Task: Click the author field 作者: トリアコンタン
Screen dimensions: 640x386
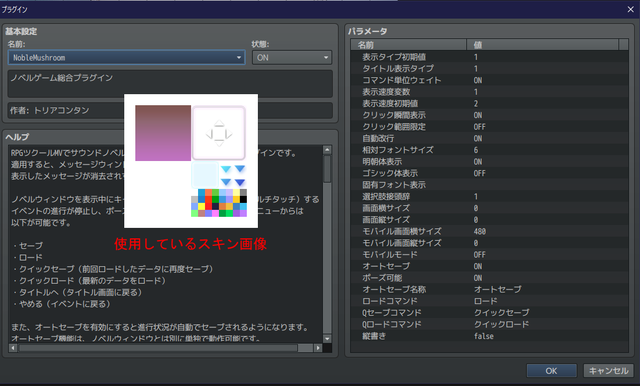Action: (x=170, y=110)
